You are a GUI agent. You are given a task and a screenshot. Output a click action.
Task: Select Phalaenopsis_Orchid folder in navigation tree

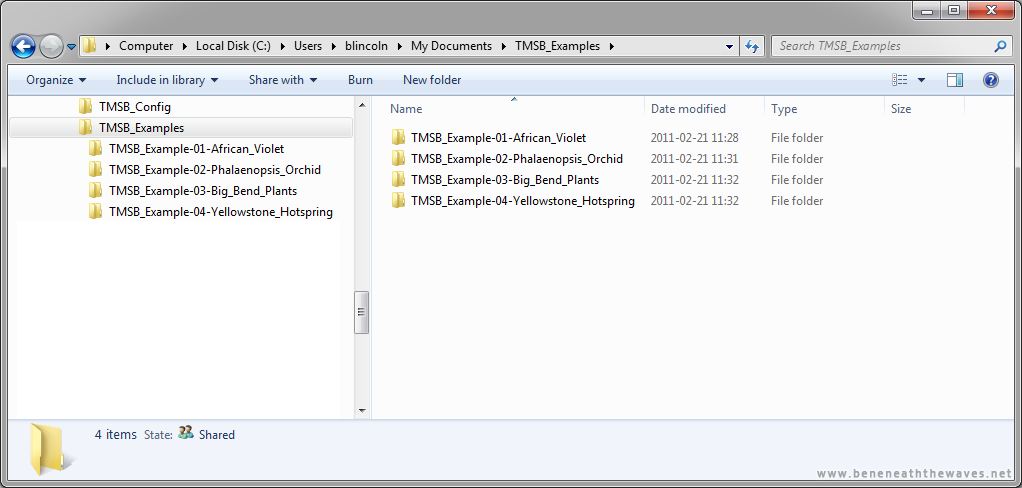[214, 170]
